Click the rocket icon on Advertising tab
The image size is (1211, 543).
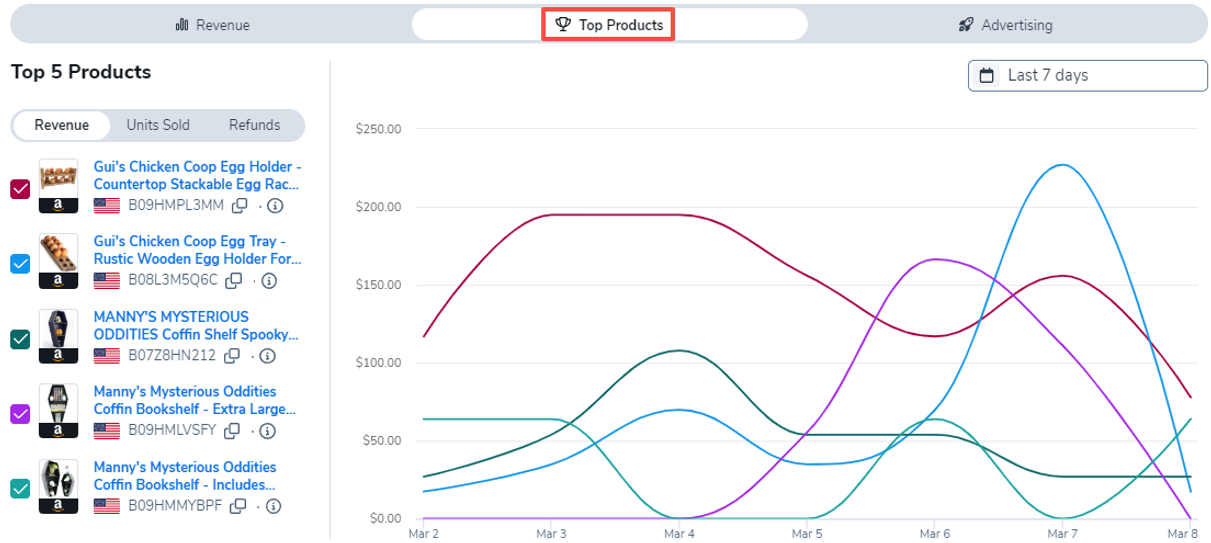click(x=966, y=25)
